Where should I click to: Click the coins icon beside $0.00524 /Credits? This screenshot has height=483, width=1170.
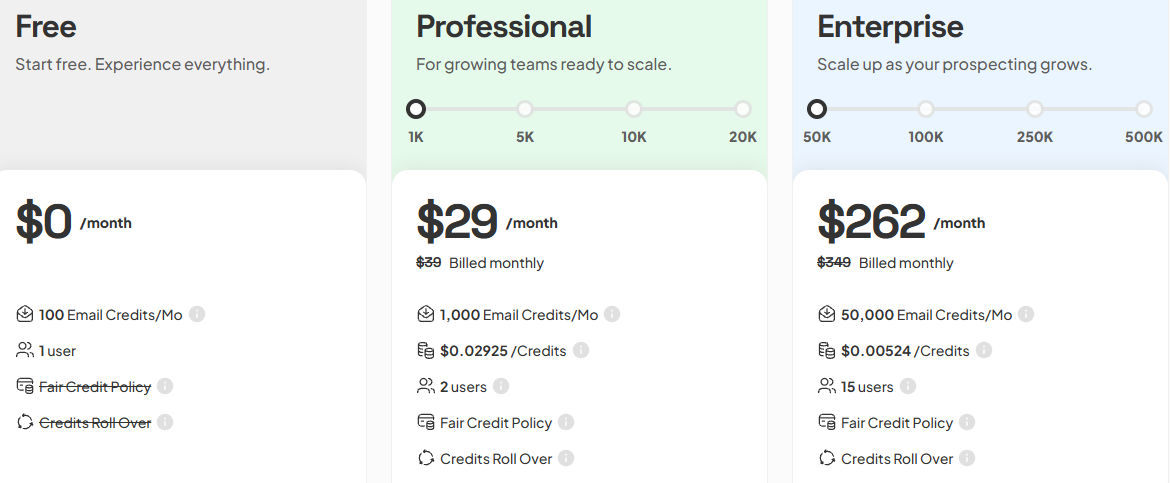(x=826, y=350)
